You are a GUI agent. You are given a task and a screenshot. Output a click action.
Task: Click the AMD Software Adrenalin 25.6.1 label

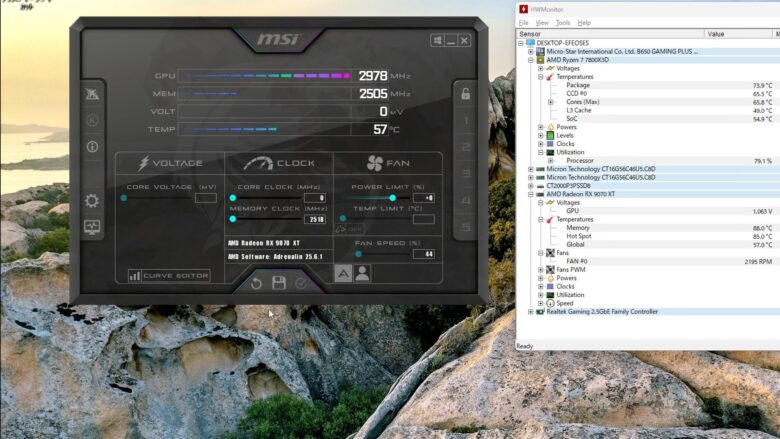tap(275, 257)
